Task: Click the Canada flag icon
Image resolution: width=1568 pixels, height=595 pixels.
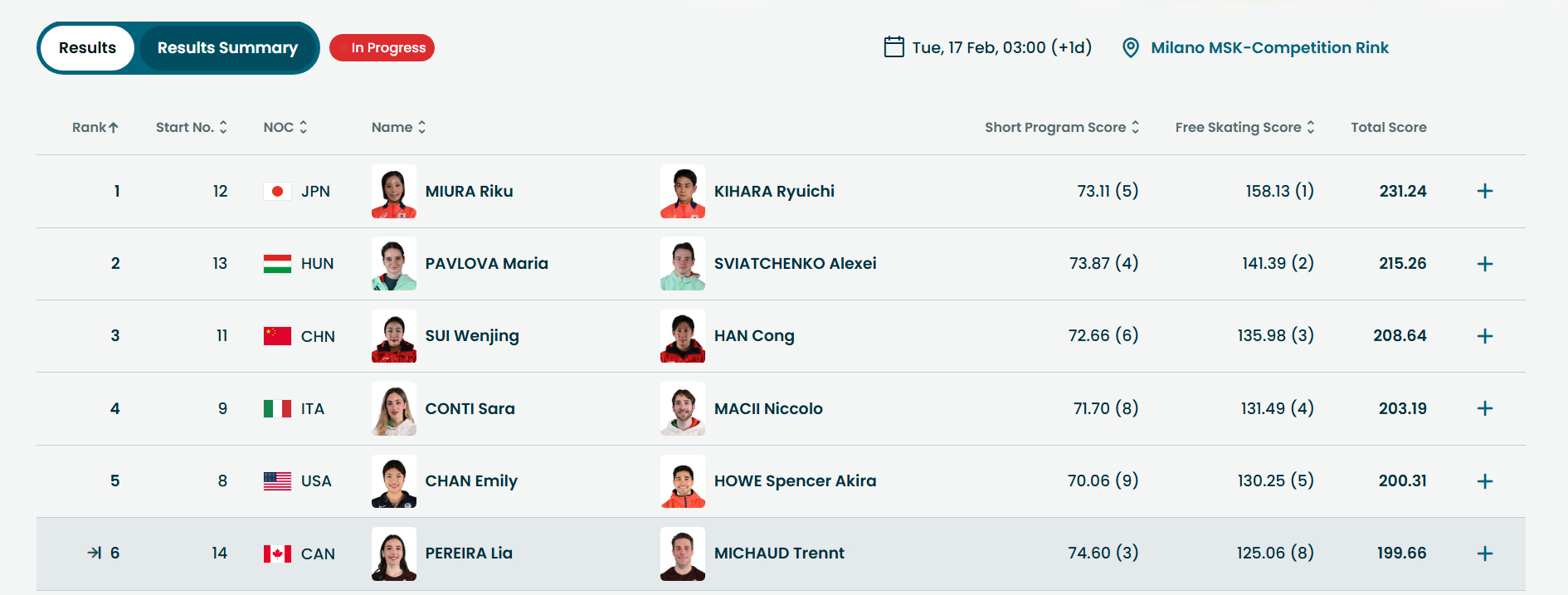Action: click(277, 554)
